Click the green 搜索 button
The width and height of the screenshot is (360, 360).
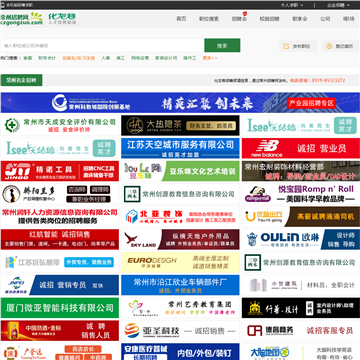[x=222, y=46]
